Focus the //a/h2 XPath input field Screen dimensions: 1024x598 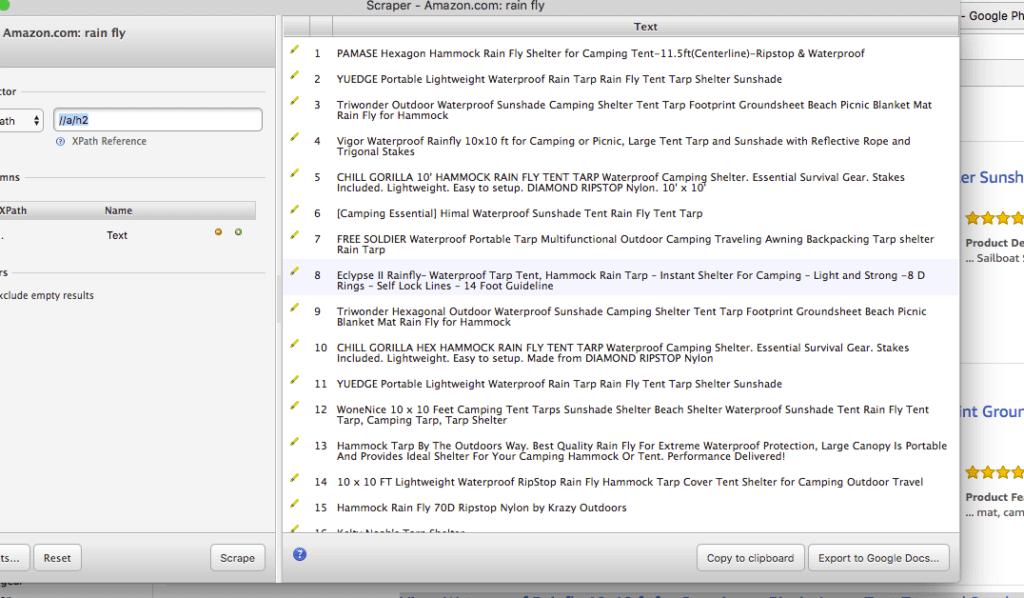(x=158, y=120)
